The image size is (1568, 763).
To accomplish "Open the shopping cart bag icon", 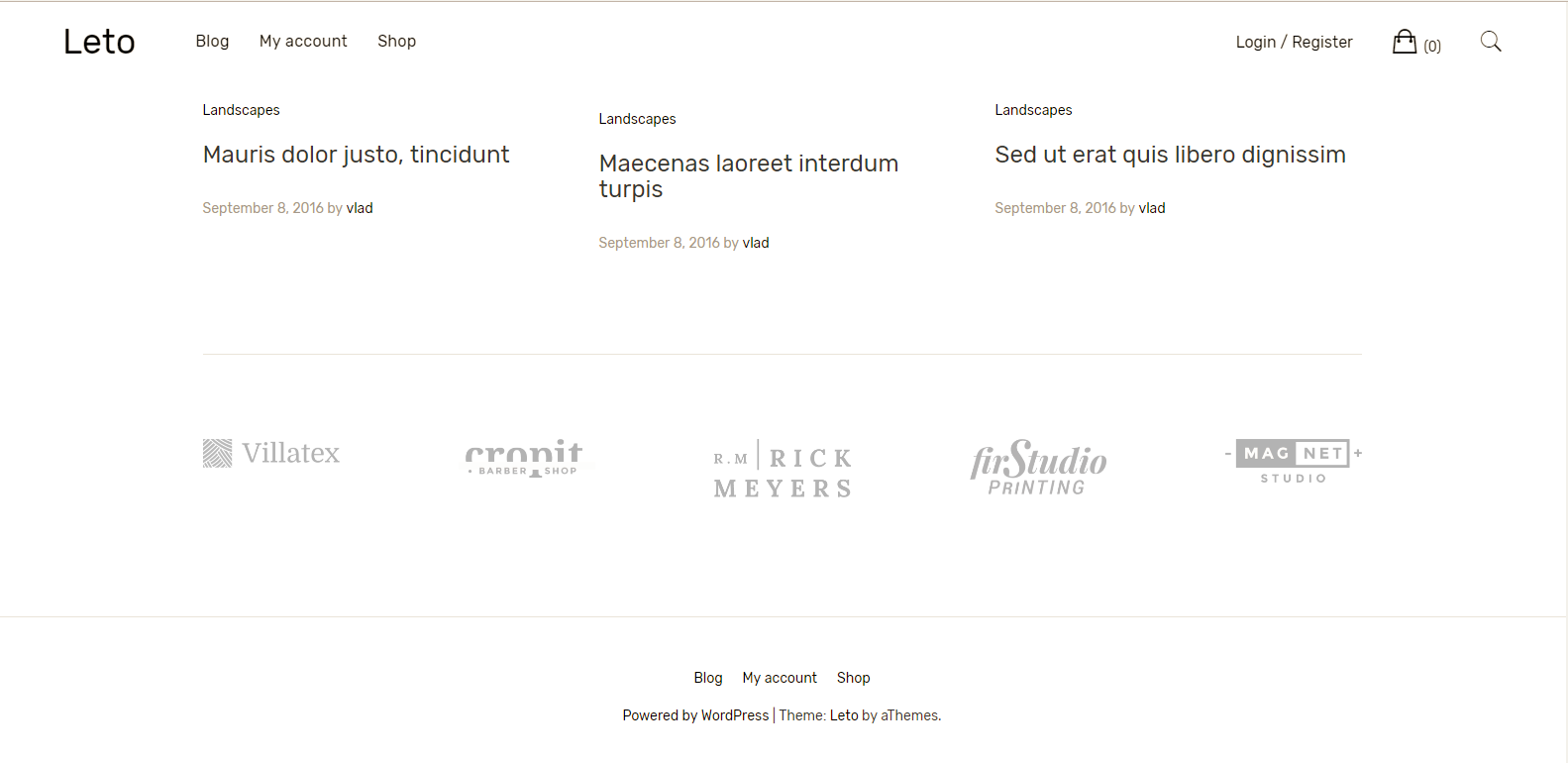I will 1405,42.
